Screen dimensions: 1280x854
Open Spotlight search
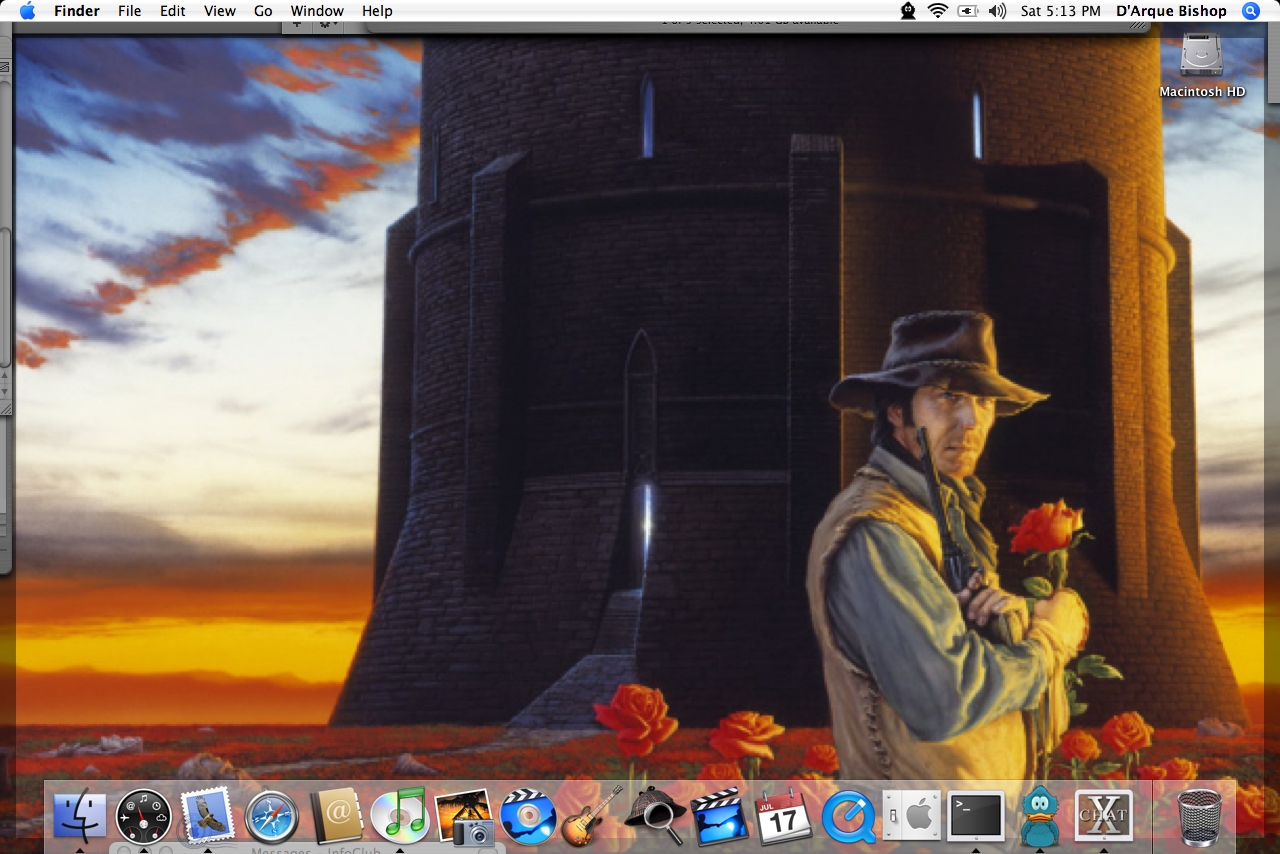(1251, 11)
